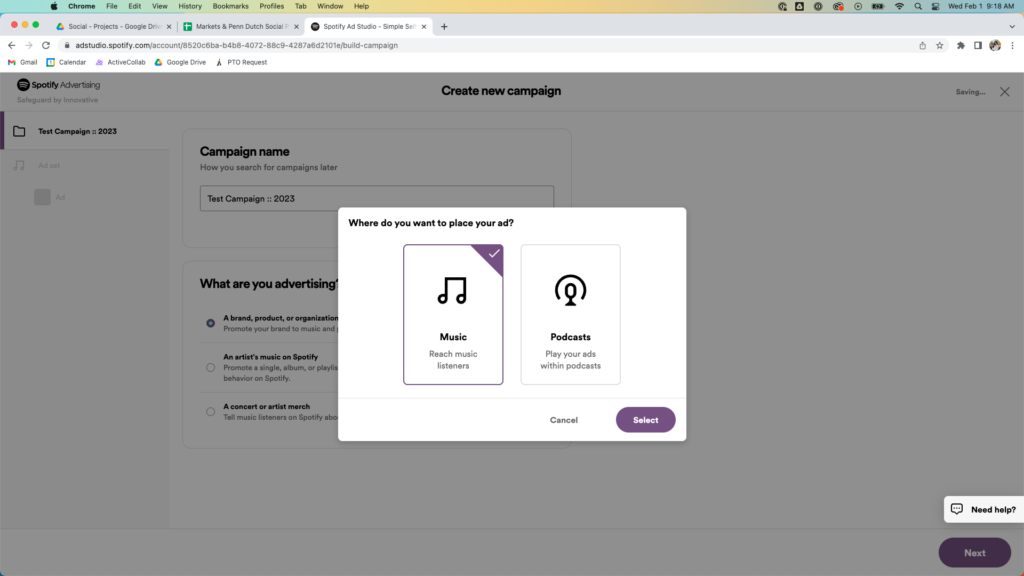
Task: Open the Chrome extensions puzzle icon
Action: tap(961, 45)
